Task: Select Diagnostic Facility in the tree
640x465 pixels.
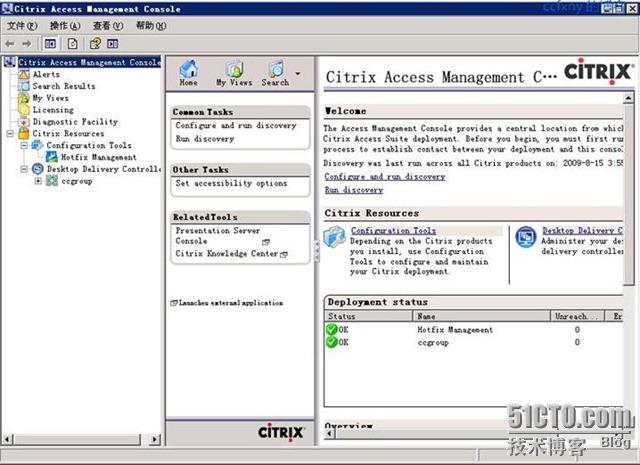Action: tap(75, 122)
